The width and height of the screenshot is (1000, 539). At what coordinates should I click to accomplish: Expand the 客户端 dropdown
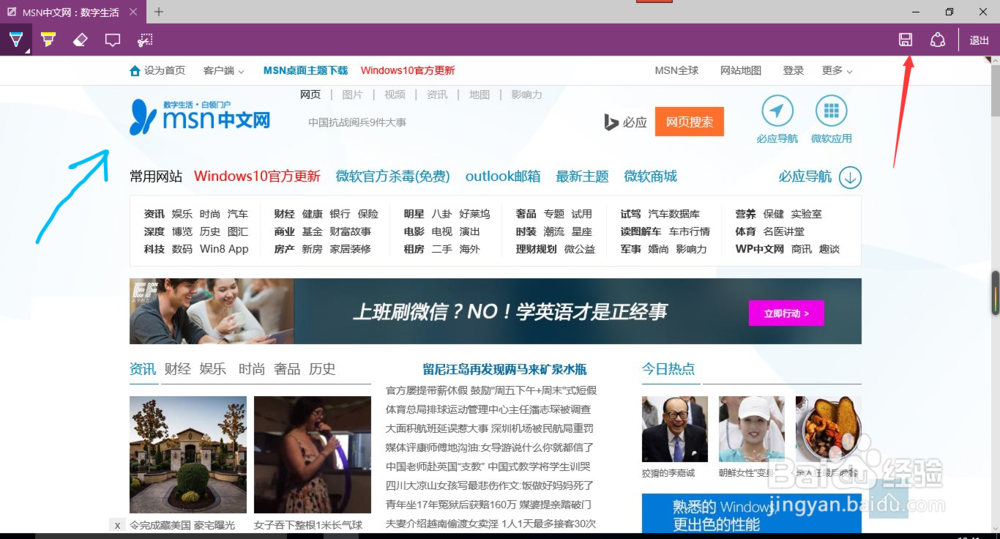click(x=223, y=70)
